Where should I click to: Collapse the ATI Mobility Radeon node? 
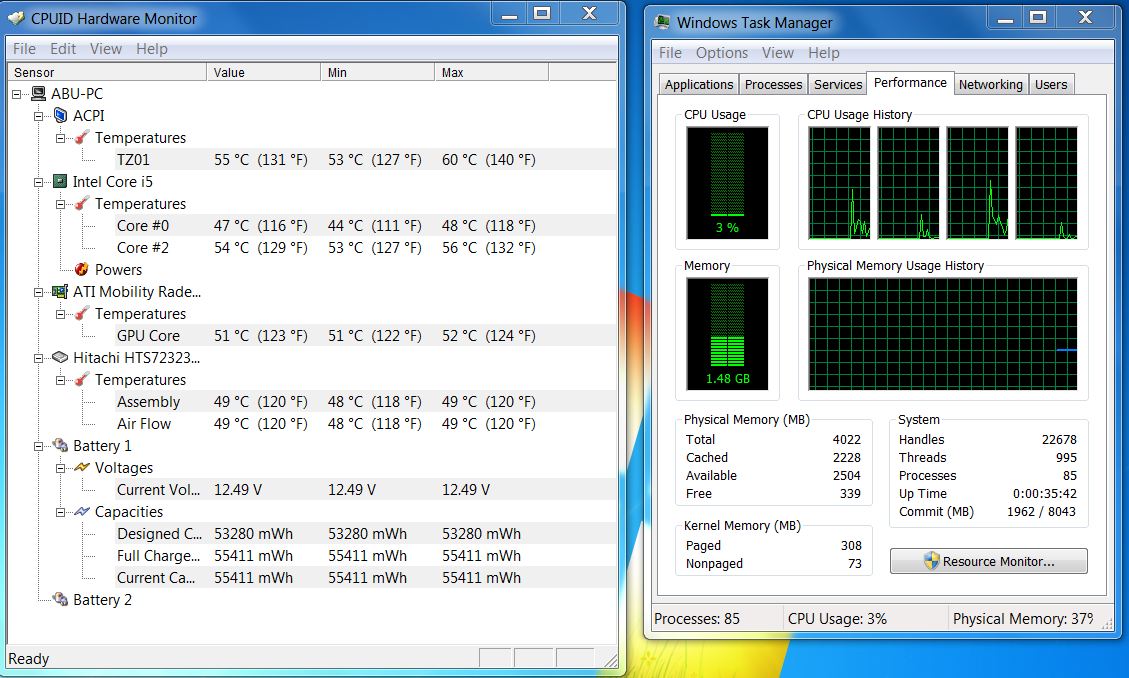tap(38, 292)
